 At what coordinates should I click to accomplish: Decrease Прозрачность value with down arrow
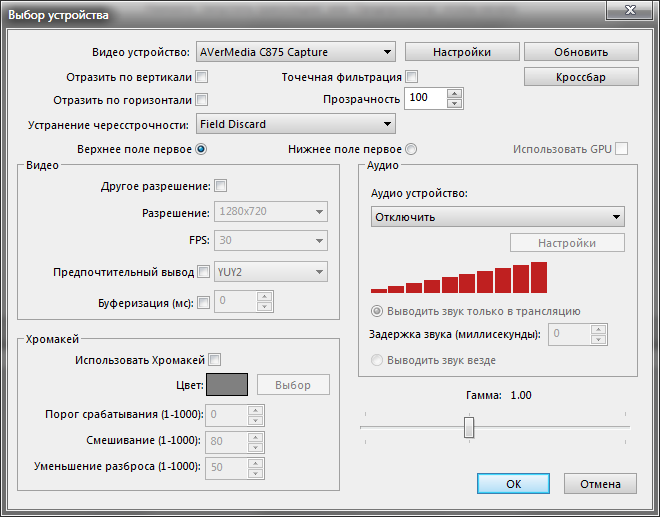[x=455, y=103]
